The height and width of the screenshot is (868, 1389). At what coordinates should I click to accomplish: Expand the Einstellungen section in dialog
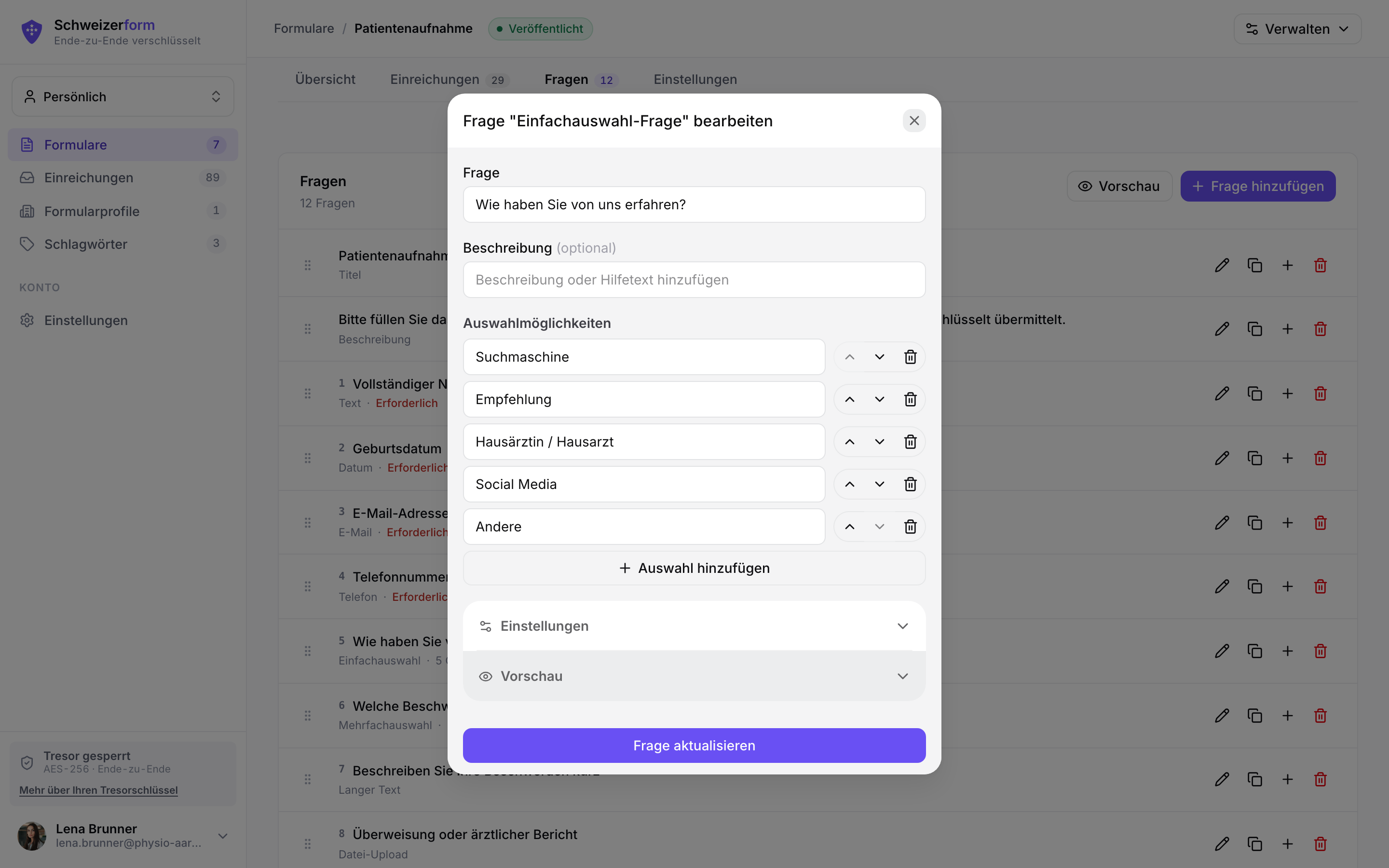pyautogui.click(x=694, y=626)
